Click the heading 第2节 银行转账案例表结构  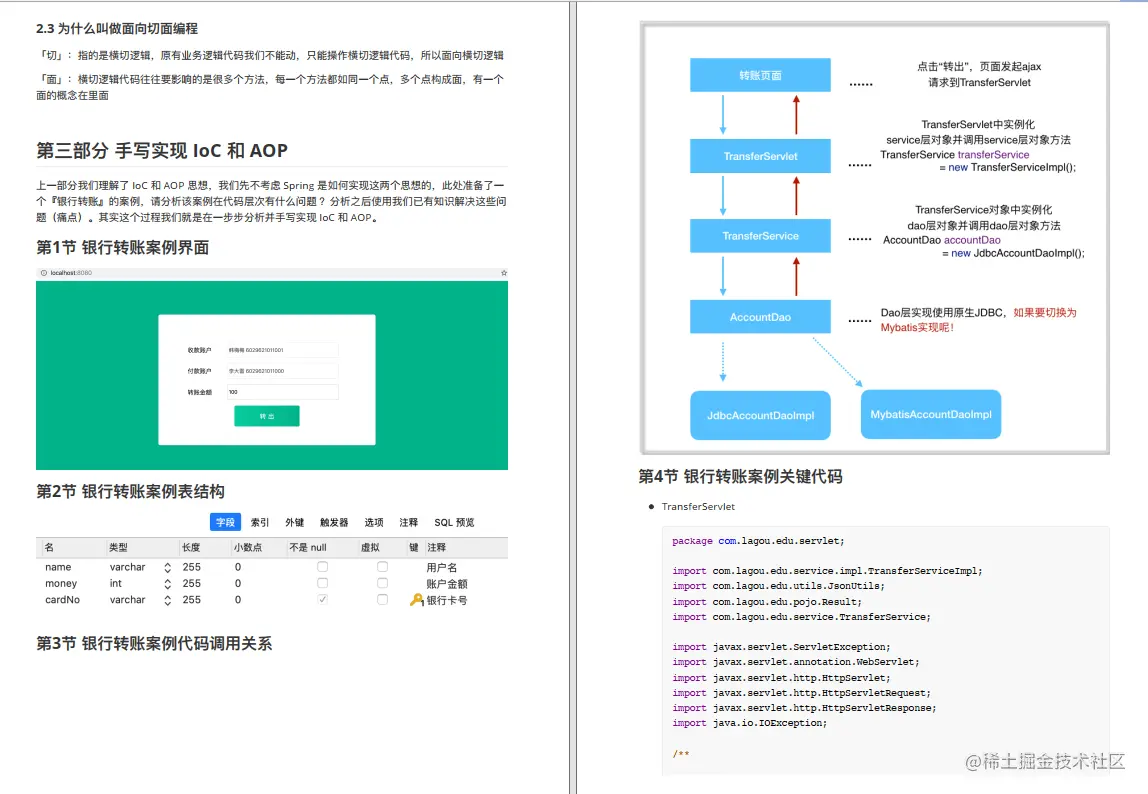[130, 491]
